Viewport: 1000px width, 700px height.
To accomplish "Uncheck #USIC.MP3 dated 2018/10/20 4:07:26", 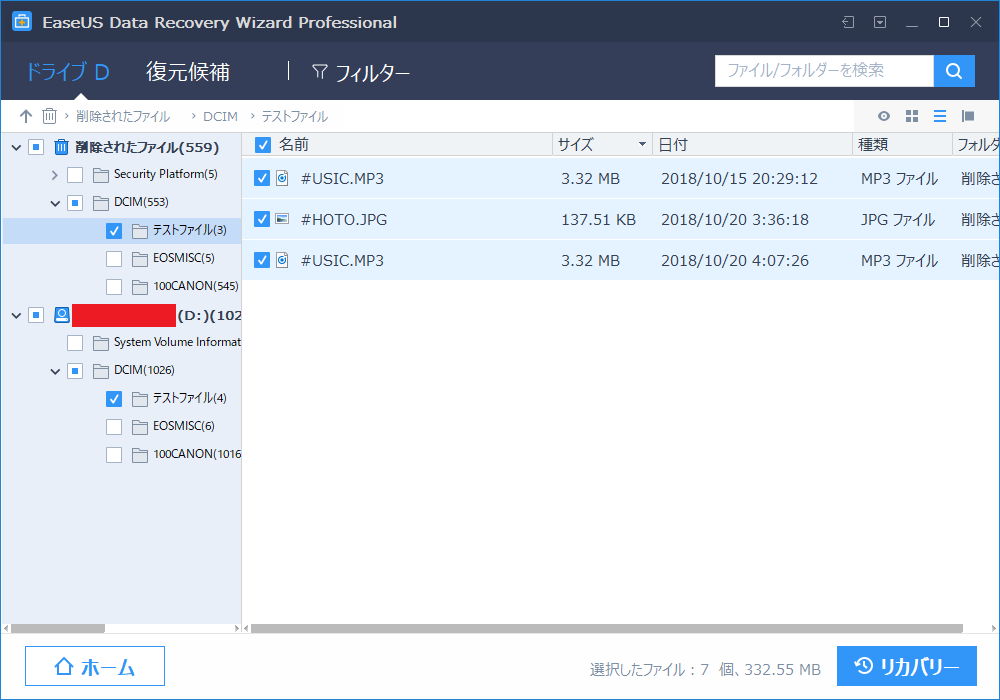I will click(x=261, y=259).
